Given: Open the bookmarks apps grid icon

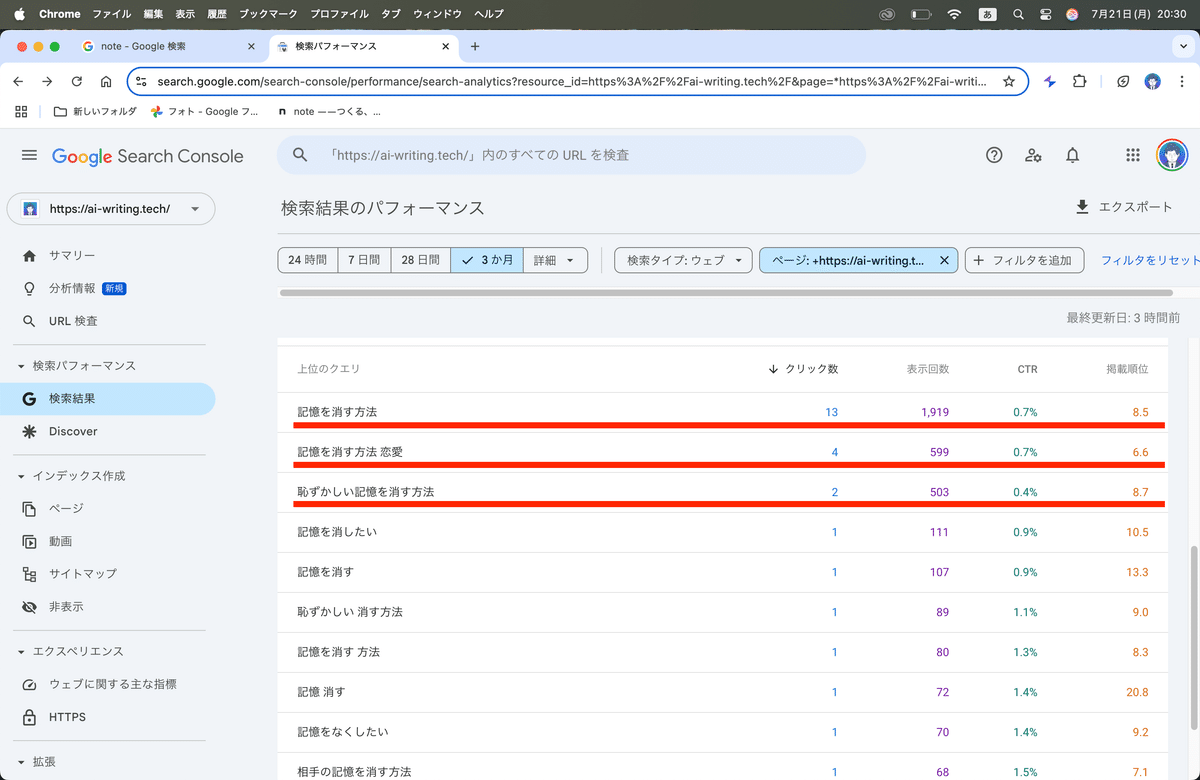Looking at the screenshot, I should pyautogui.click(x=21, y=112).
